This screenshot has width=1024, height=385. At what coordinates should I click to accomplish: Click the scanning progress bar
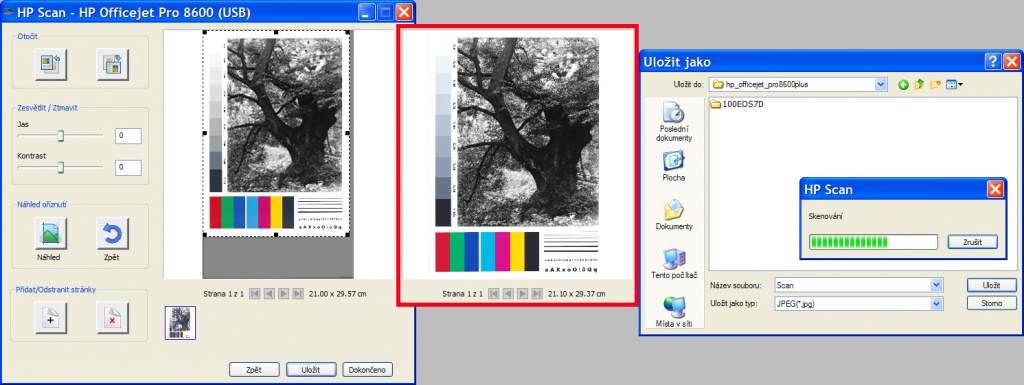coord(872,242)
